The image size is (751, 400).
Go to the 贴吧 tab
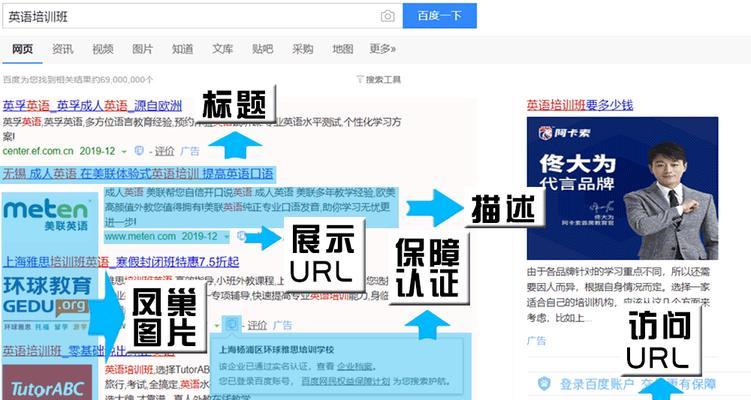pyautogui.click(x=262, y=49)
